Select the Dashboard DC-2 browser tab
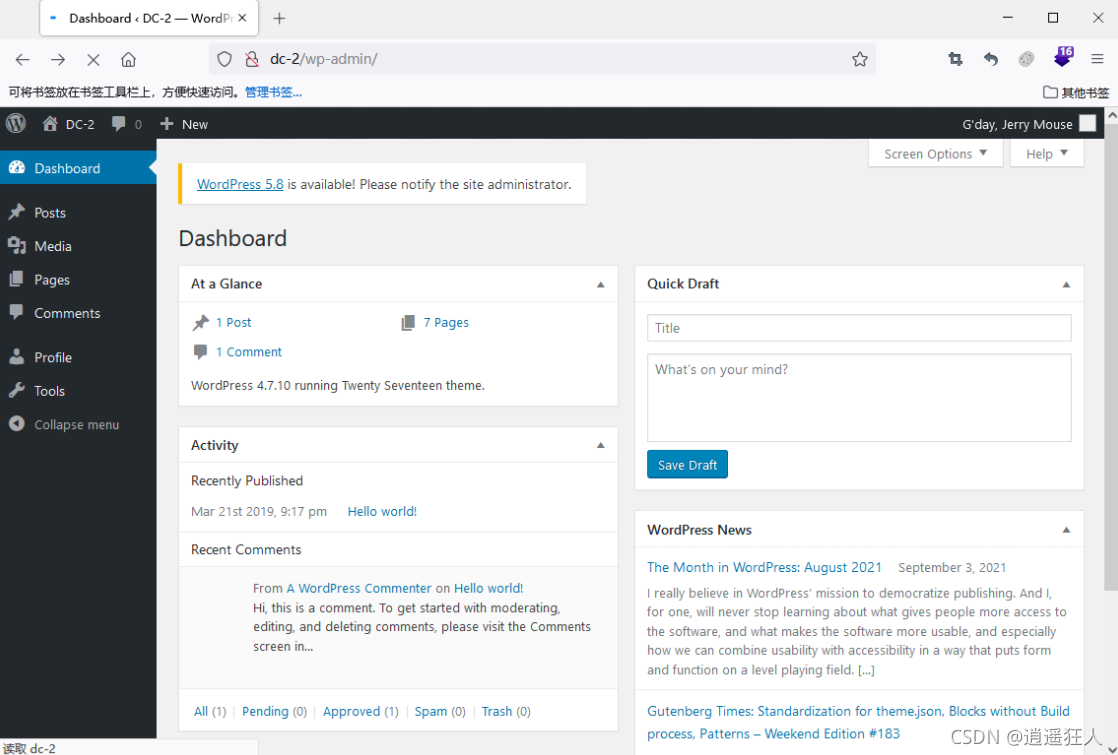This screenshot has width=1118, height=755. click(x=149, y=19)
